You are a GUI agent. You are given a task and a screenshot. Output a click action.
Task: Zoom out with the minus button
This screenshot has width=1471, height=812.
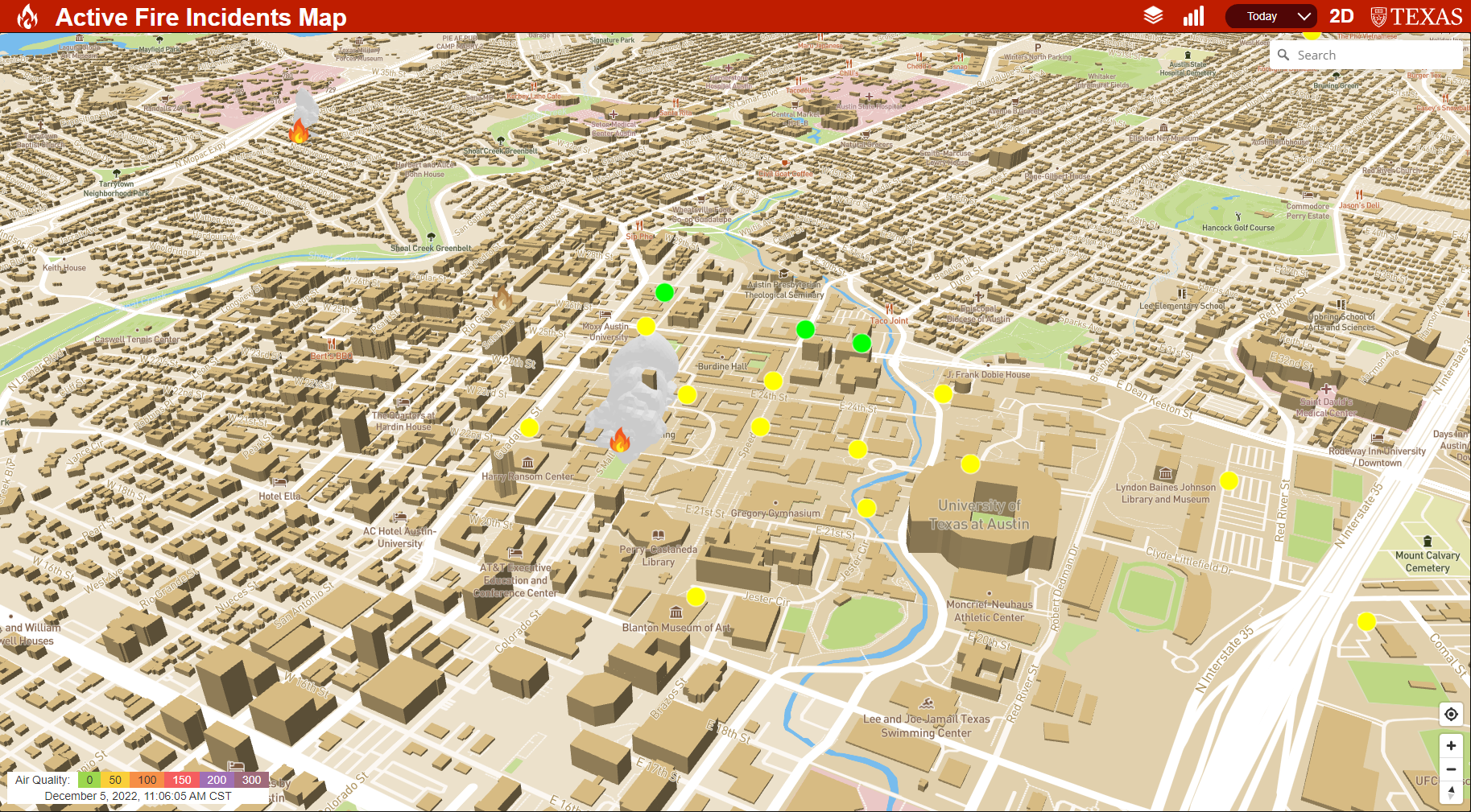[x=1451, y=769]
